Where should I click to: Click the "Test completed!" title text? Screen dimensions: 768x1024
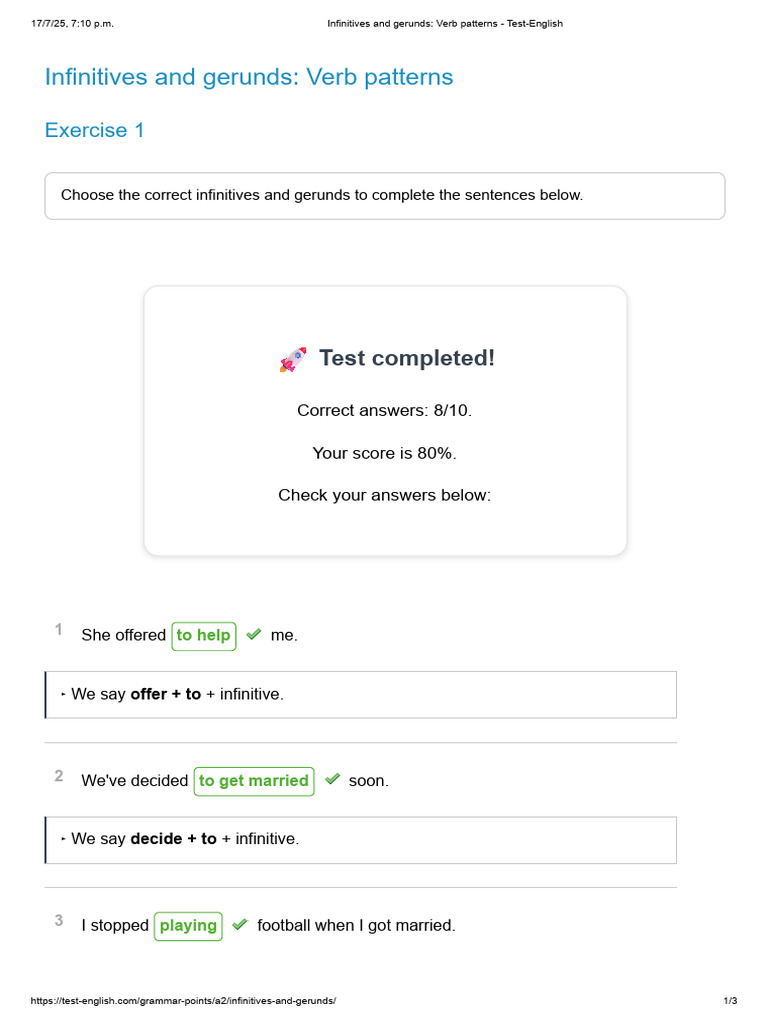coord(407,358)
